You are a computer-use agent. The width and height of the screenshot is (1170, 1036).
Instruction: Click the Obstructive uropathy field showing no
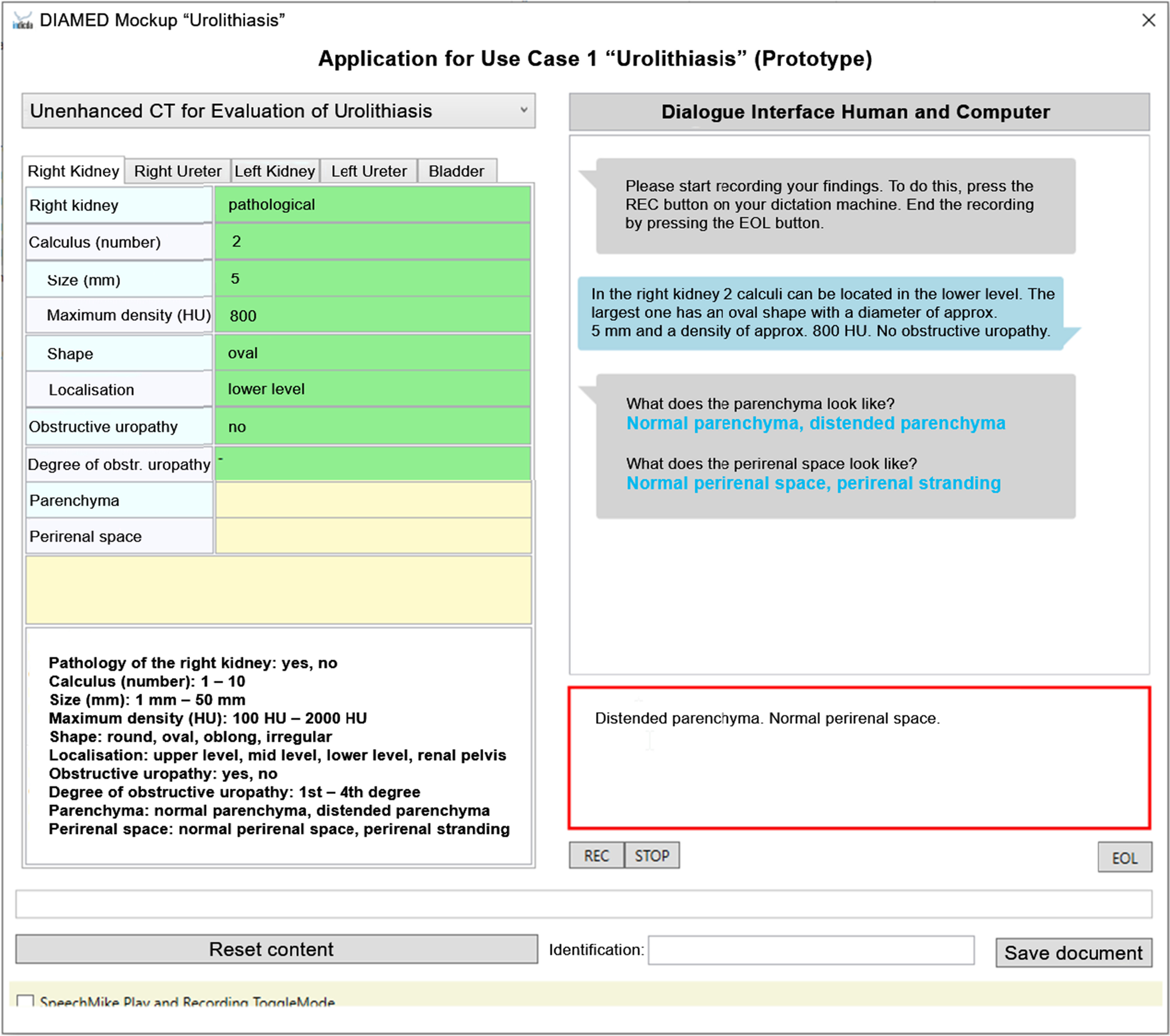coord(373,426)
